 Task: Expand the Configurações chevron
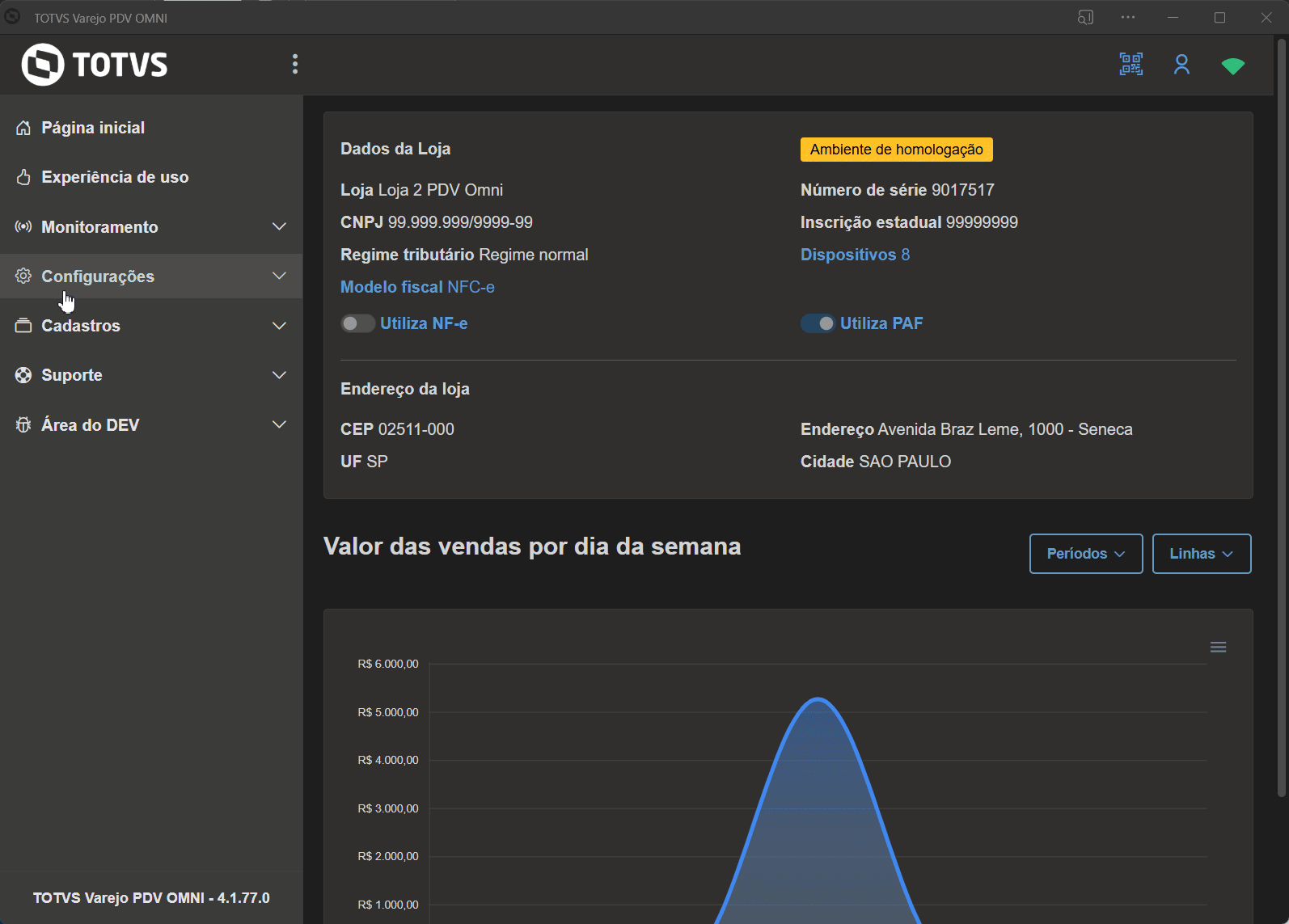(279, 276)
